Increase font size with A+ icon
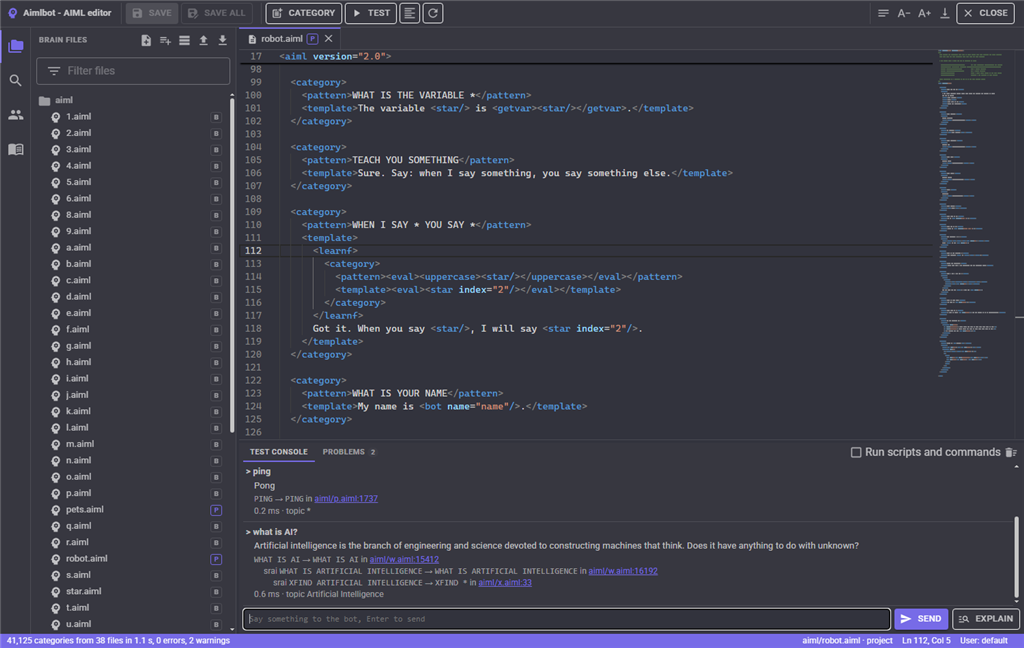 924,13
